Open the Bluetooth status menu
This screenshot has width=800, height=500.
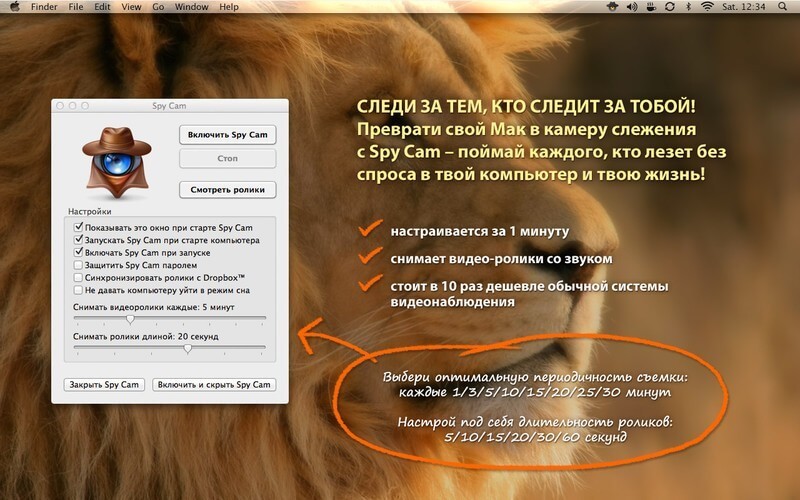tap(688, 7)
